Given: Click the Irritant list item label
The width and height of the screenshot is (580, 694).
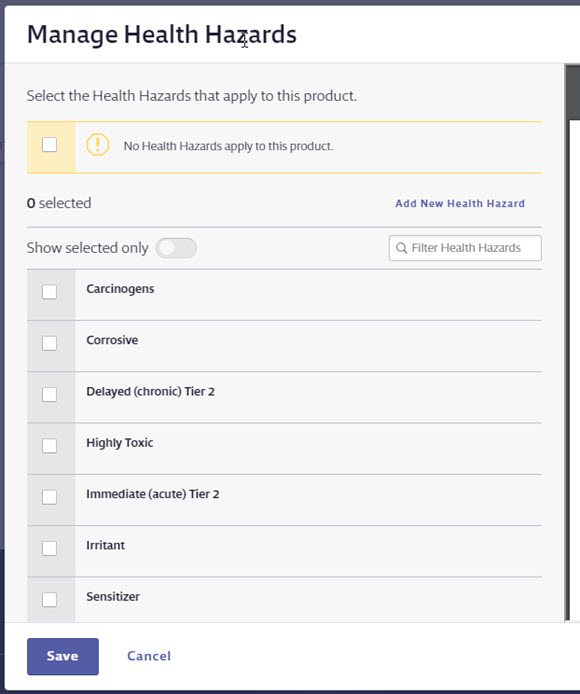Looking at the screenshot, I should 105,545.
